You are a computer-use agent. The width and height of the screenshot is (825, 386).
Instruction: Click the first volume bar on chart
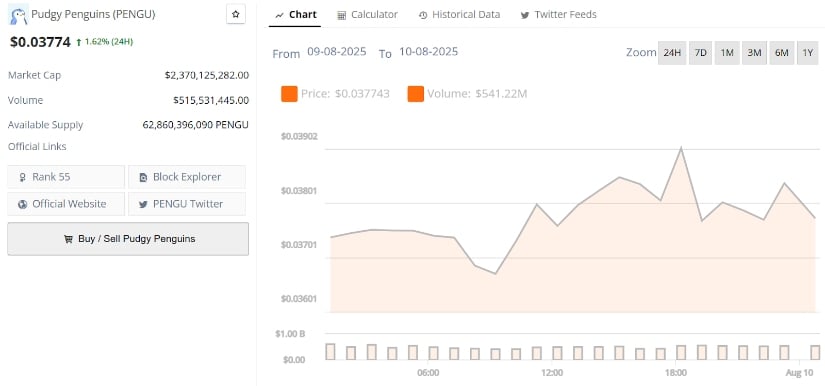tap(330, 352)
